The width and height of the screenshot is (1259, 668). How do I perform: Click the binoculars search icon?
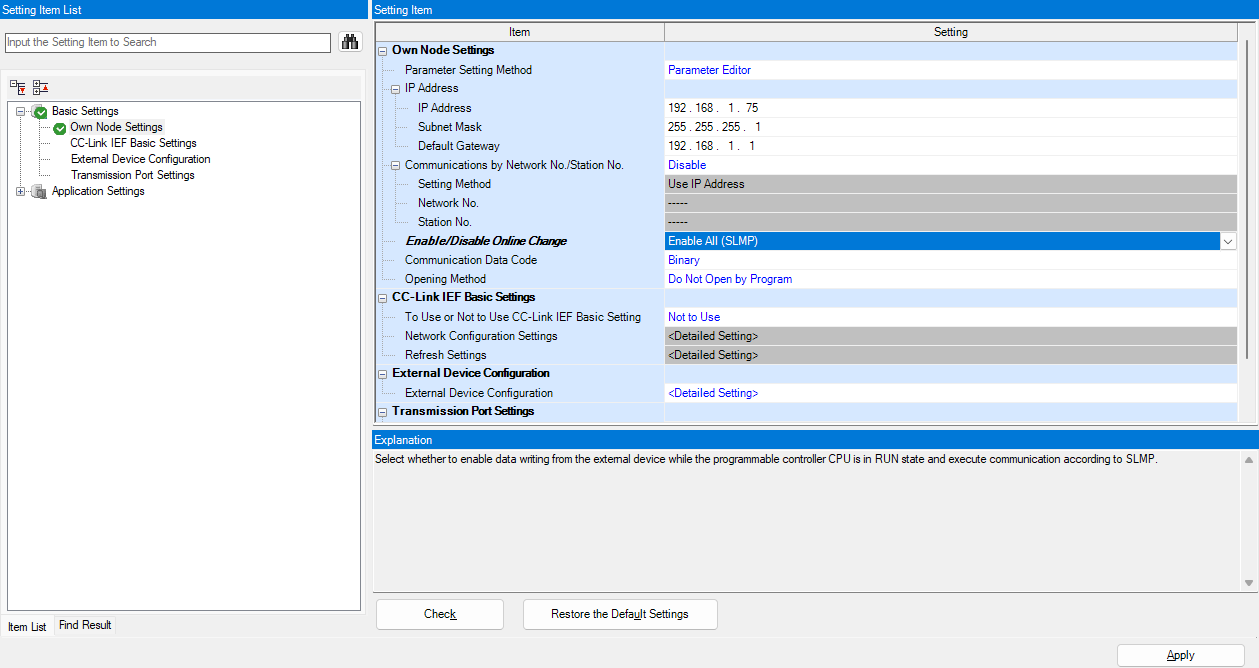(350, 42)
